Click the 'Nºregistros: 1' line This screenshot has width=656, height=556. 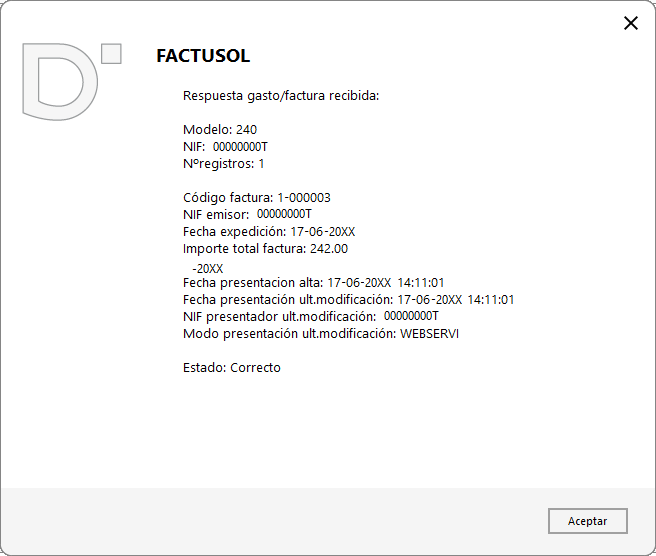pyautogui.click(x=223, y=164)
